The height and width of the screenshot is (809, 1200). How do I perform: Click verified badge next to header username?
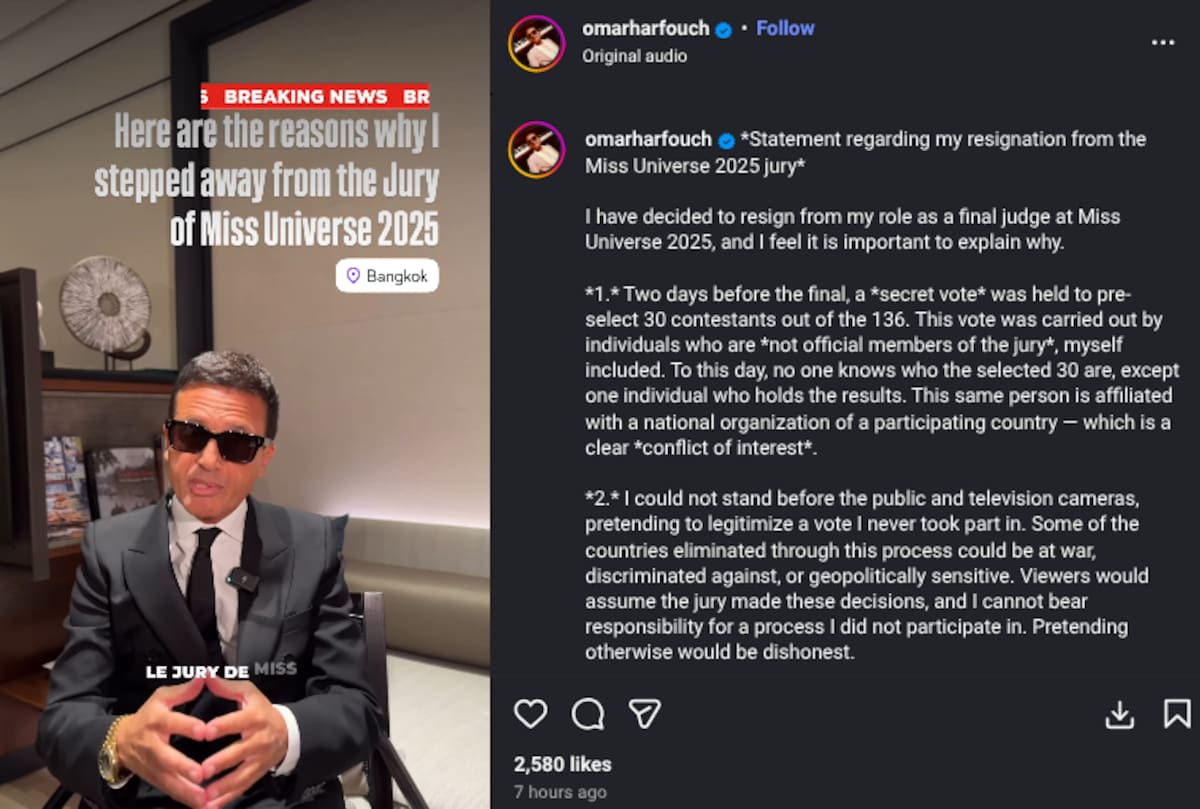coord(723,30)
